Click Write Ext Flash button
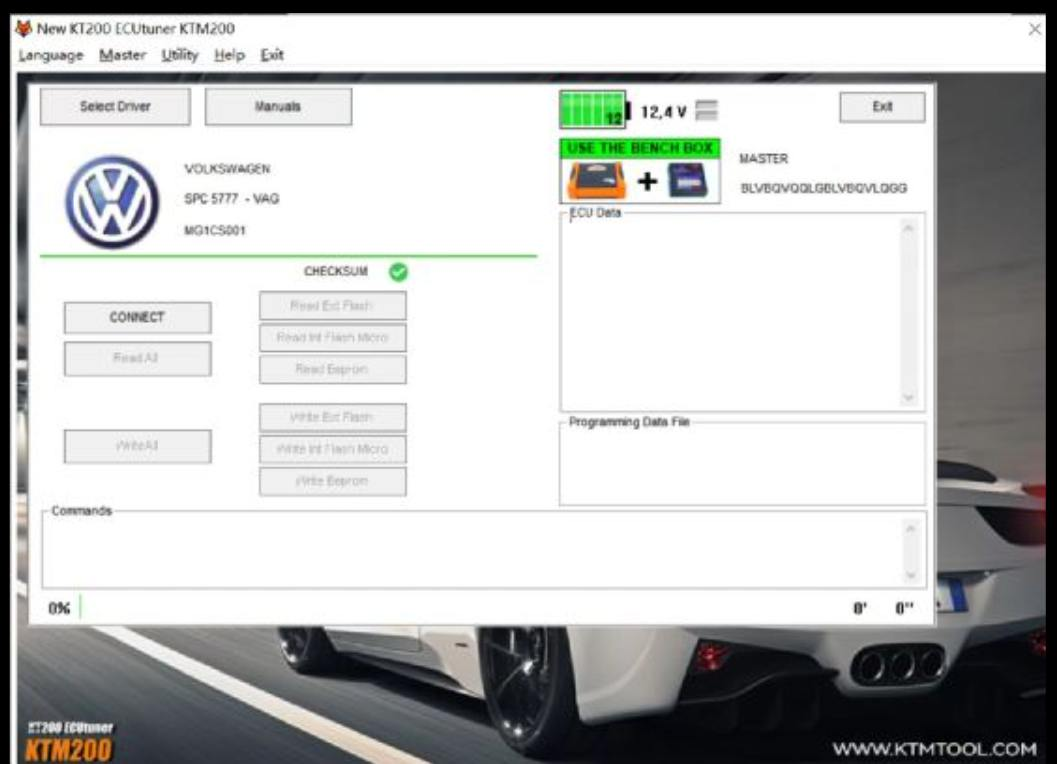Image resolution: width=1057 pixels, height=764 pixels. click(332, 417)
